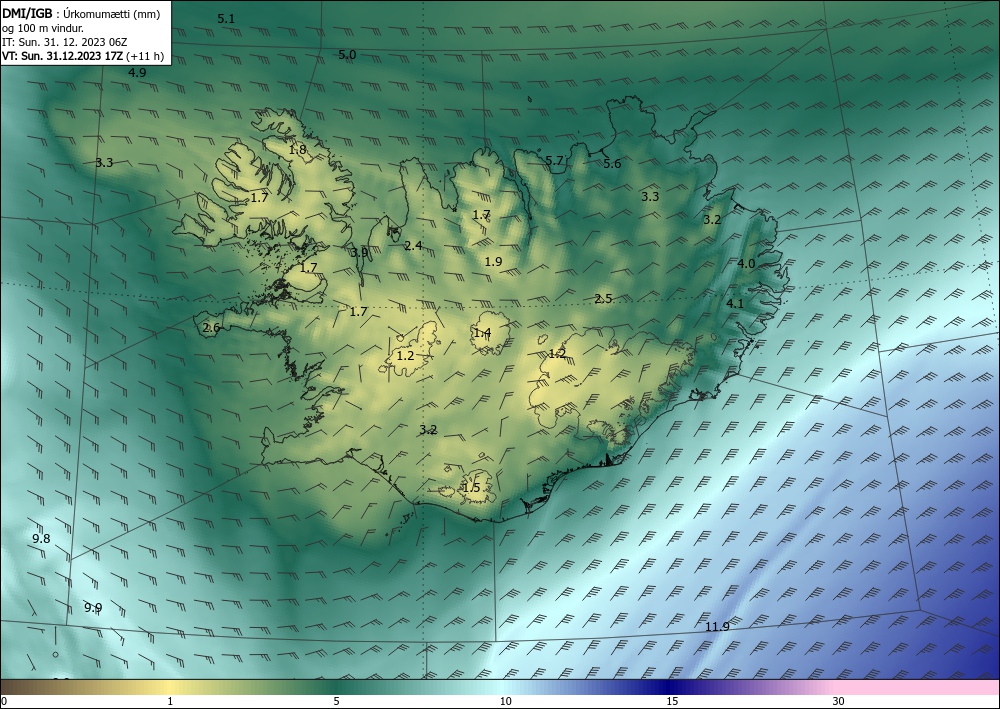Click the 1.9 value label

493,261
